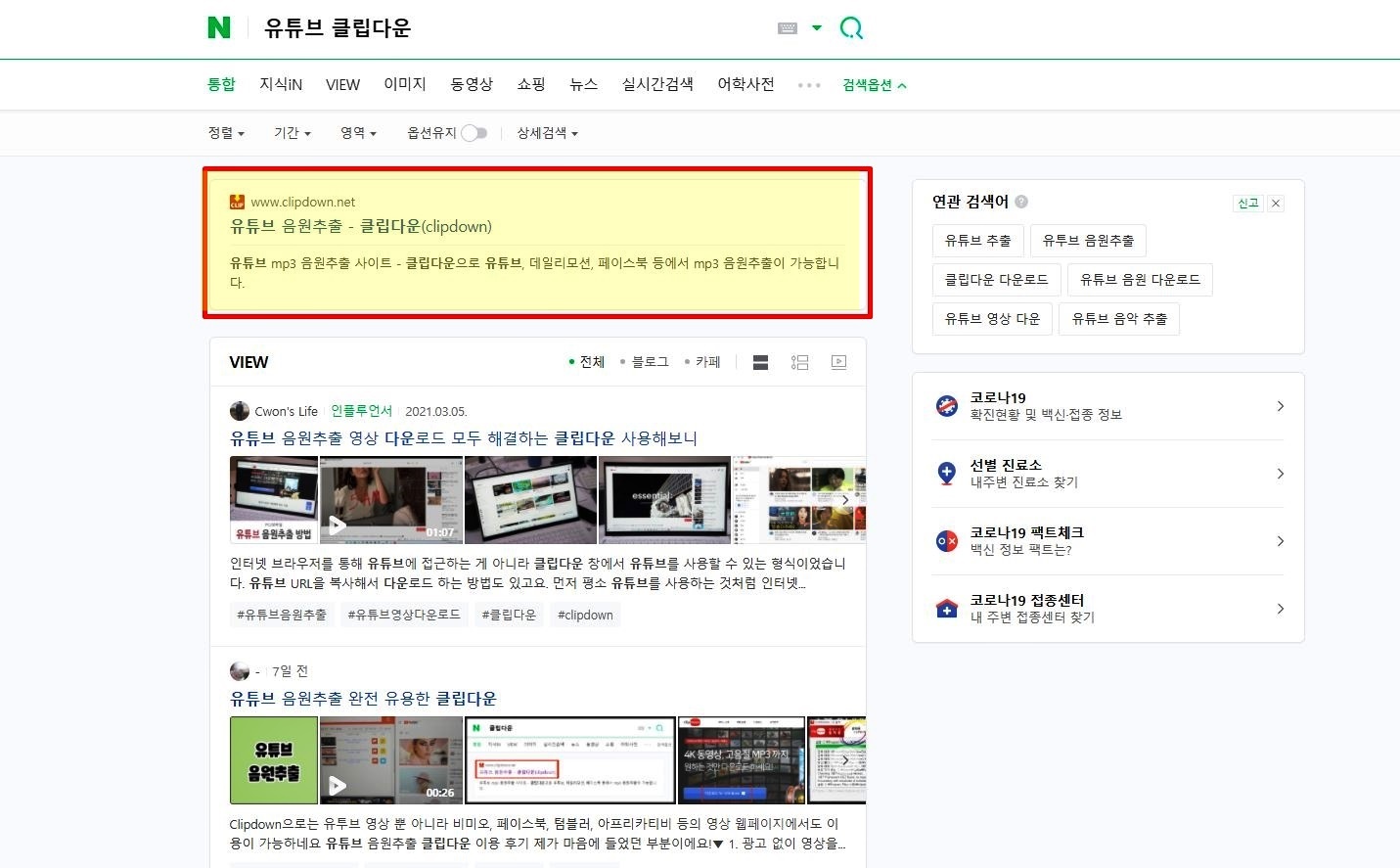Click the 유튜브 영상 다운 related keyword

(x=992, y=318)
